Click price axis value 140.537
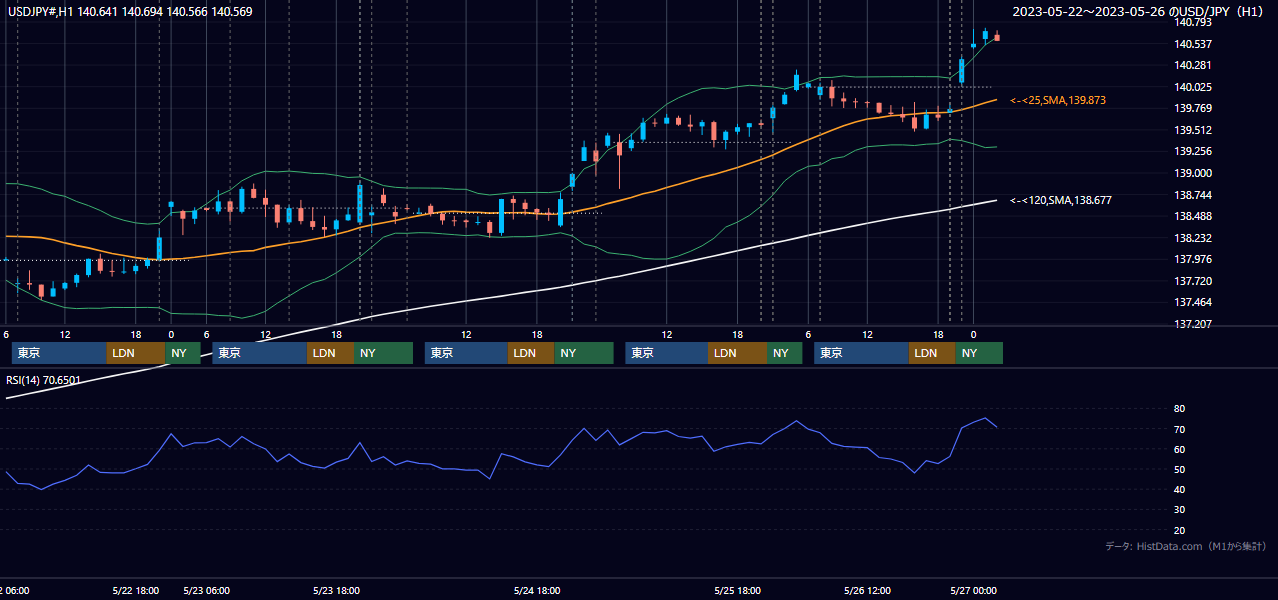1278x600 pixels. (x=1191, y=44)
